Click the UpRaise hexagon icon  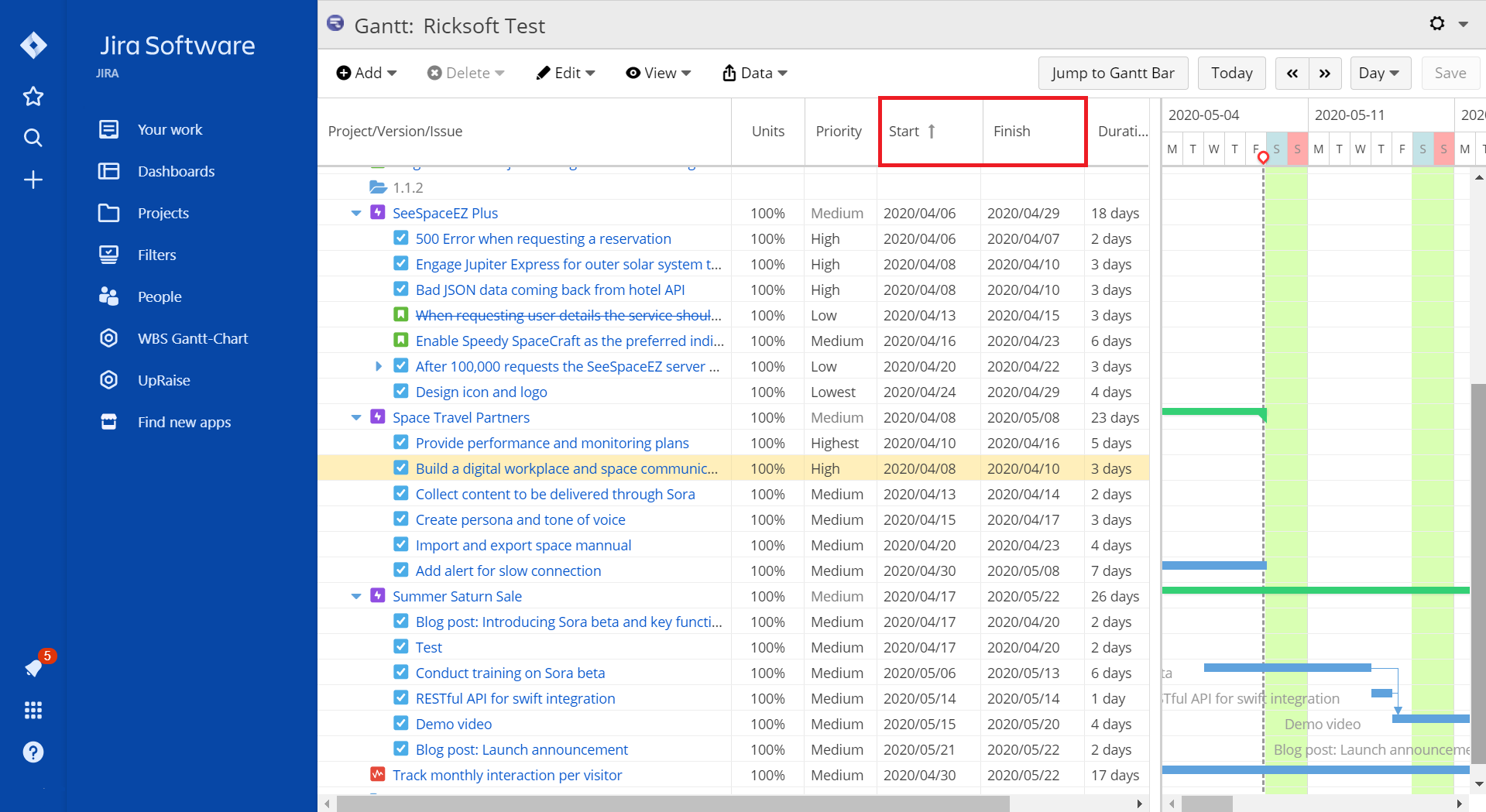coord(109,380)
